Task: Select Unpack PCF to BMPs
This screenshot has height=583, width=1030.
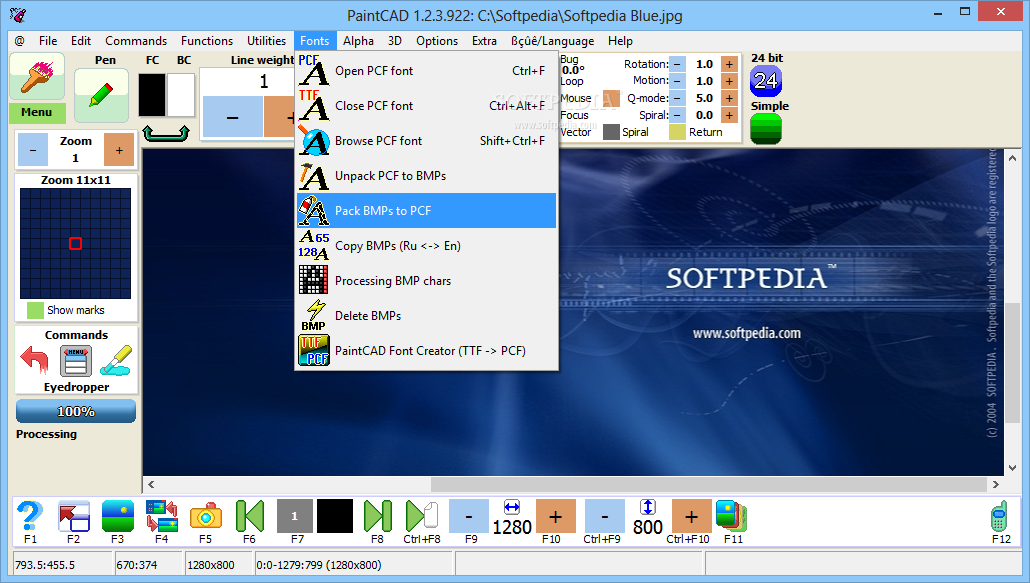Action: pos(426,175)
